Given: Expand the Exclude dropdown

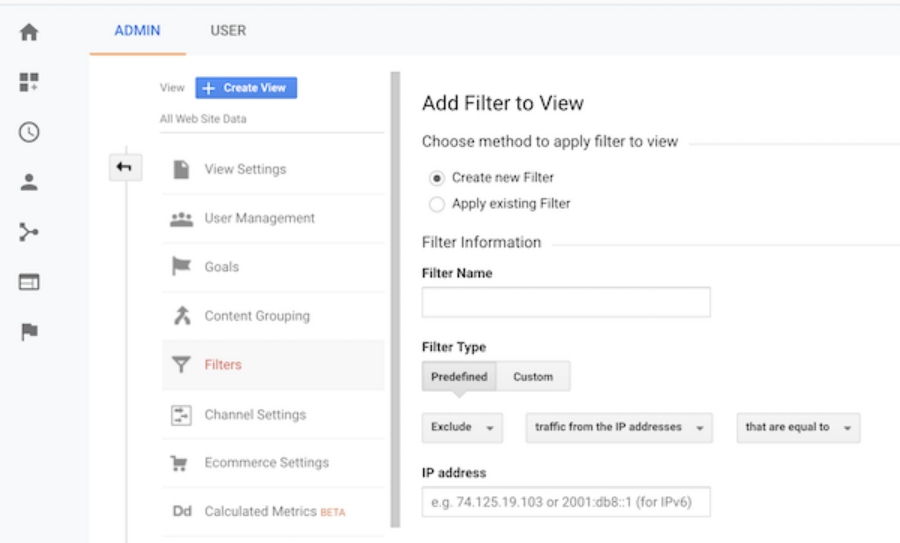Looking at the screenshot, I should tap(463, 427).
